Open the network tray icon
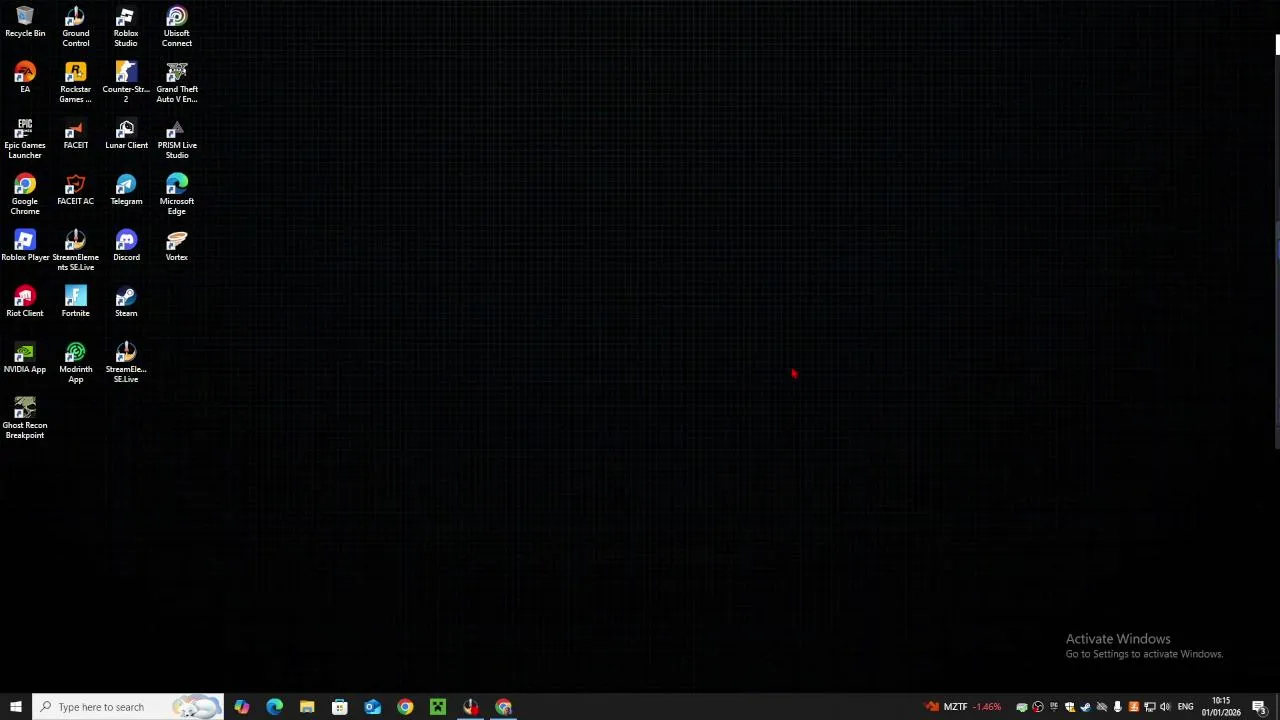 click(x=1150, y=707)
